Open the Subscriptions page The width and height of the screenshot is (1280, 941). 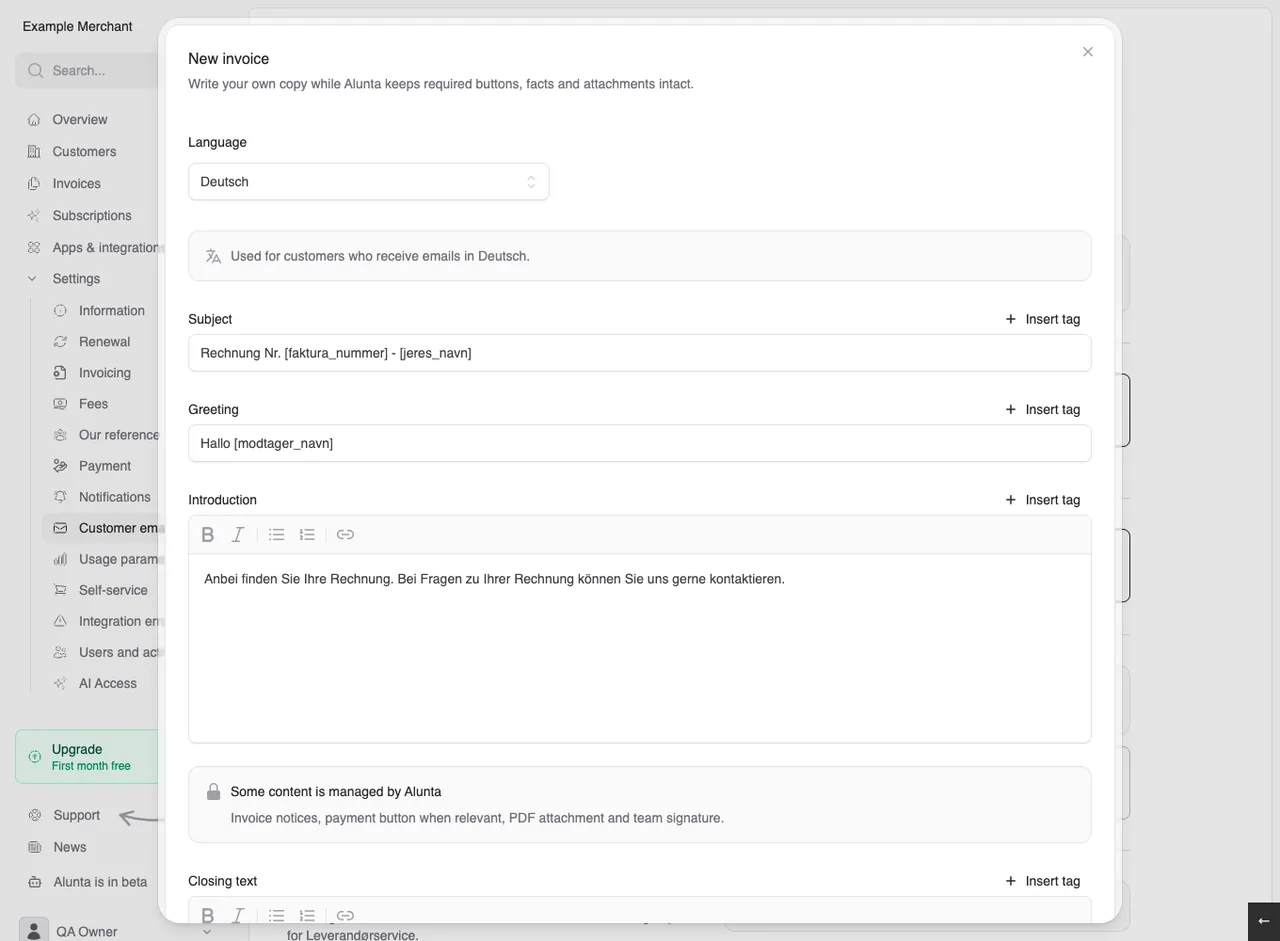point(90,216)
